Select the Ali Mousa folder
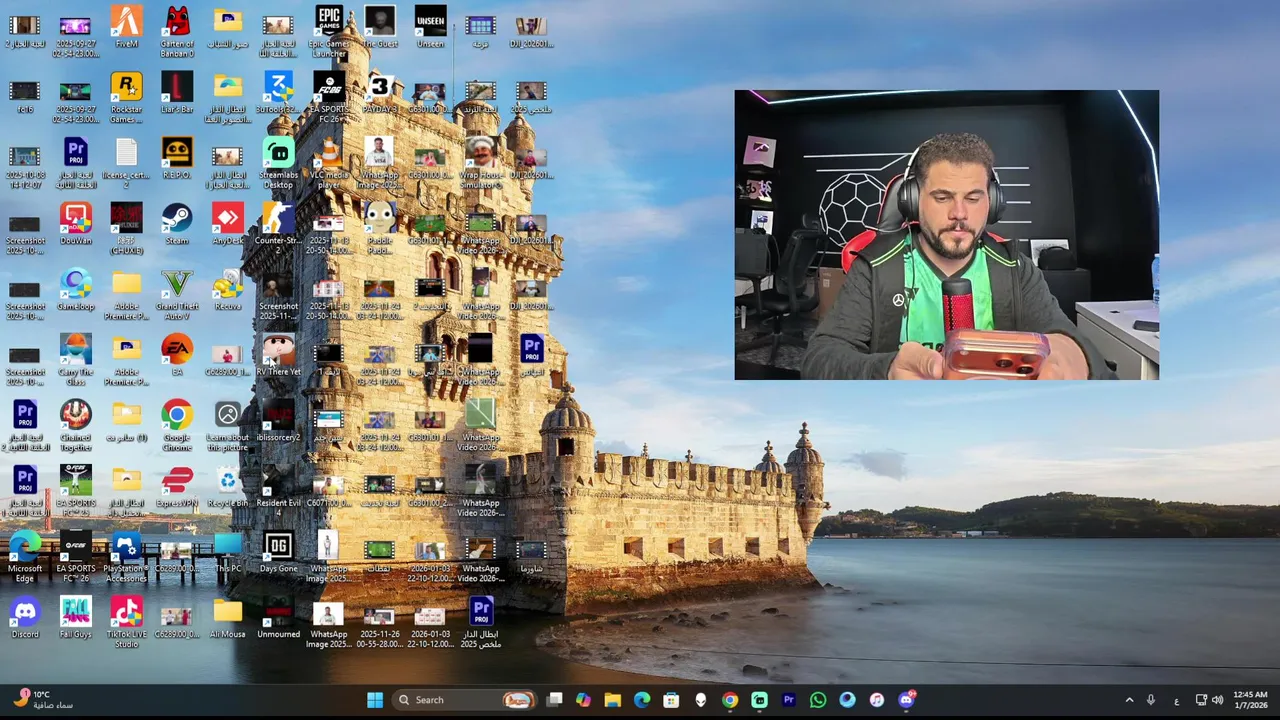The width and height of the screenshot is (1280, 720). pyautogui.click(x=228, y=618)
